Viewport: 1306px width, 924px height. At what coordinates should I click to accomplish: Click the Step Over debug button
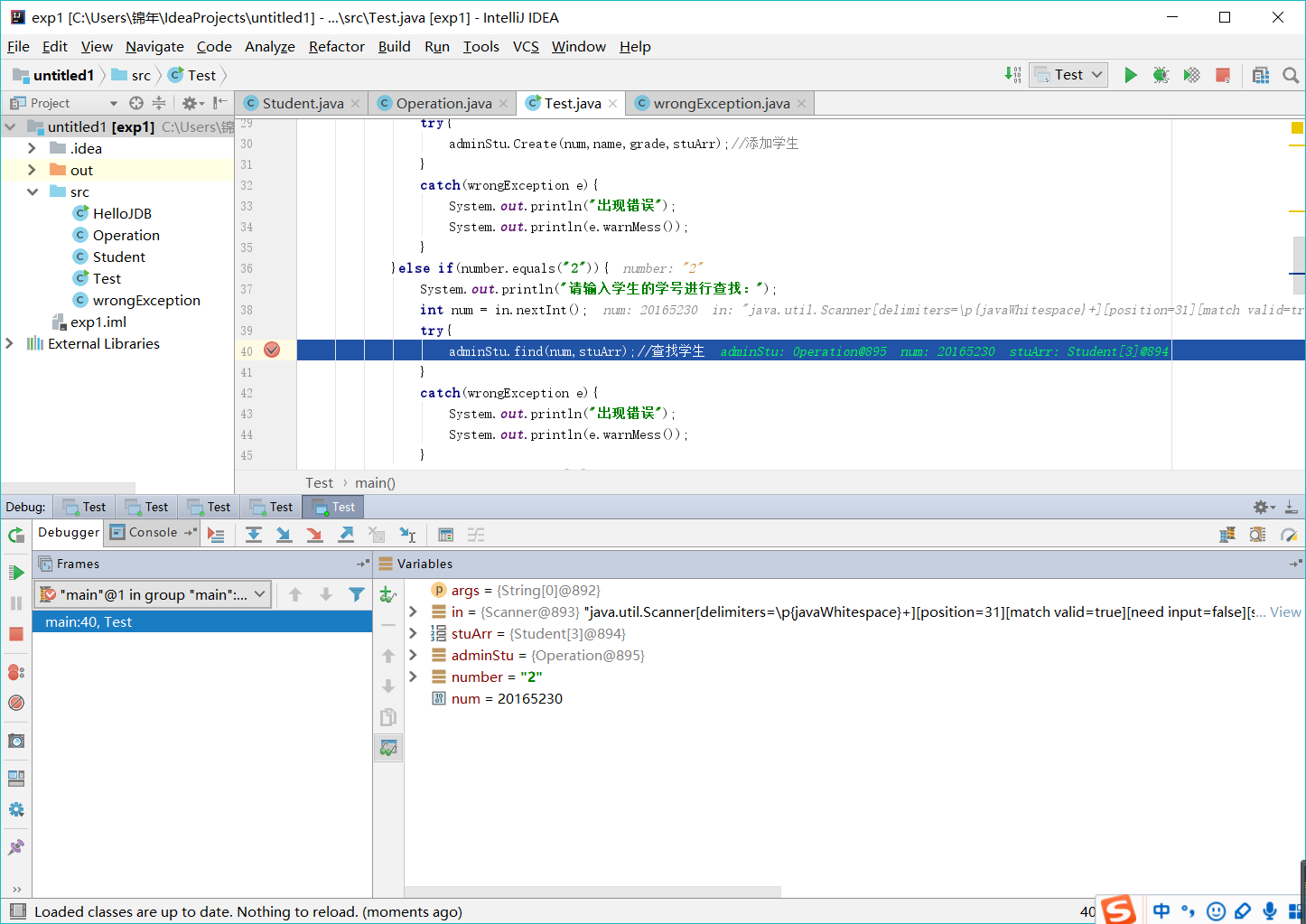pyautogui.click(x=254, y=535)
